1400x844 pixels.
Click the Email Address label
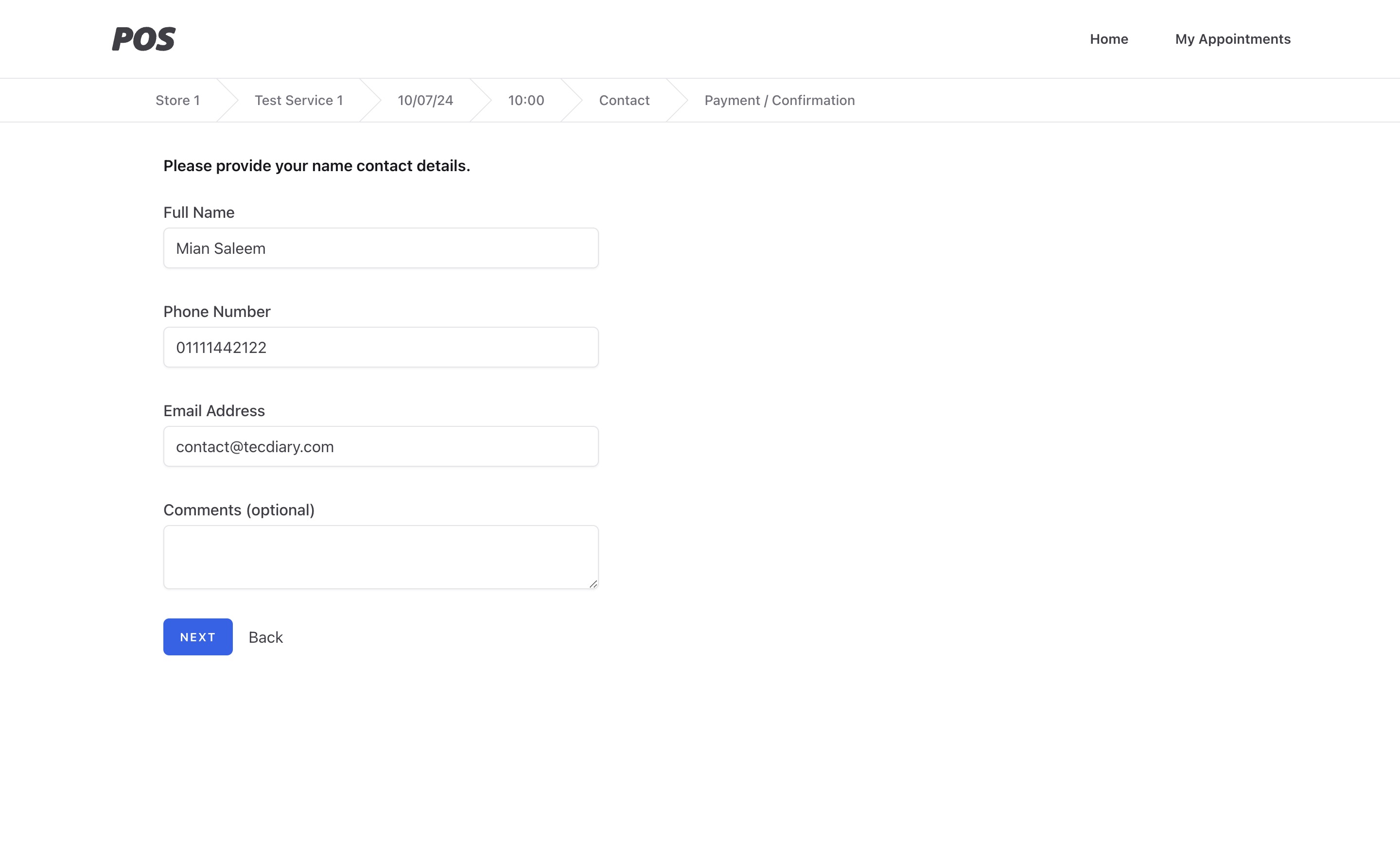pyautogui.click(x=213, y=411)
